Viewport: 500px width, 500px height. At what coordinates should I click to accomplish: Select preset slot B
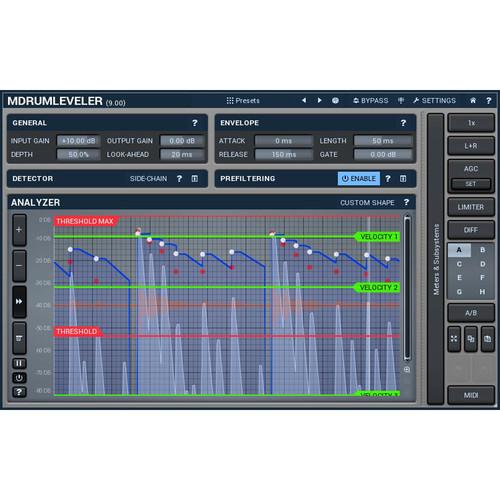(482, 250)
